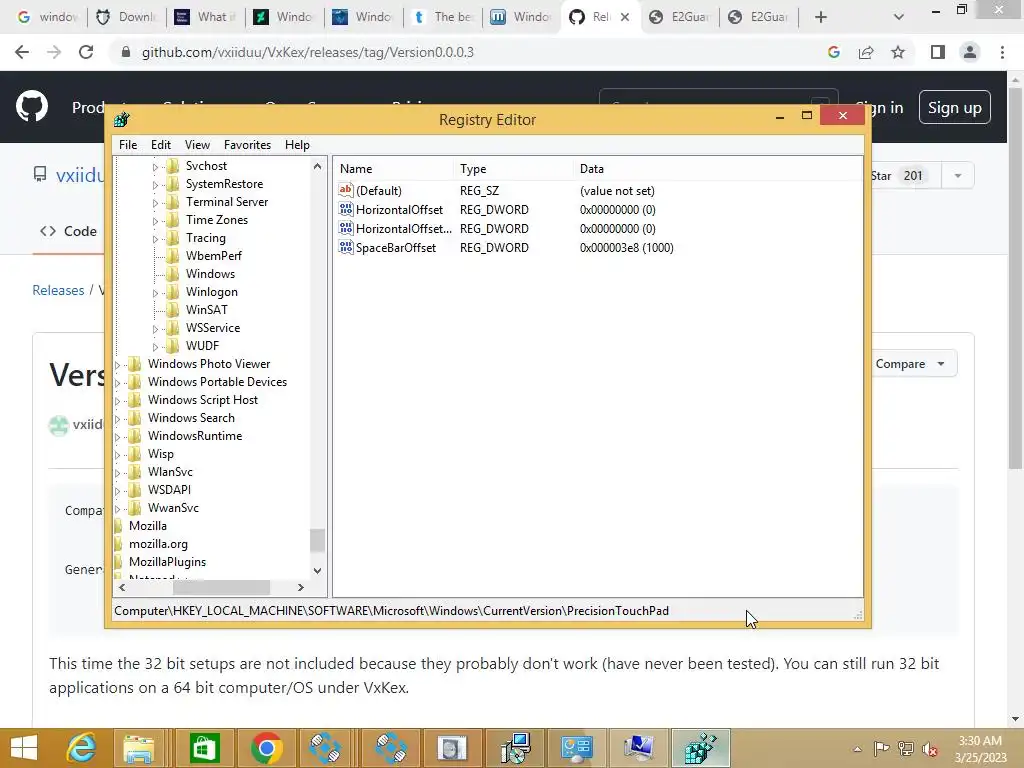The image size is (1024, 768).
Task: Click the Releases breadcrumb link
Action: (58, 290)
